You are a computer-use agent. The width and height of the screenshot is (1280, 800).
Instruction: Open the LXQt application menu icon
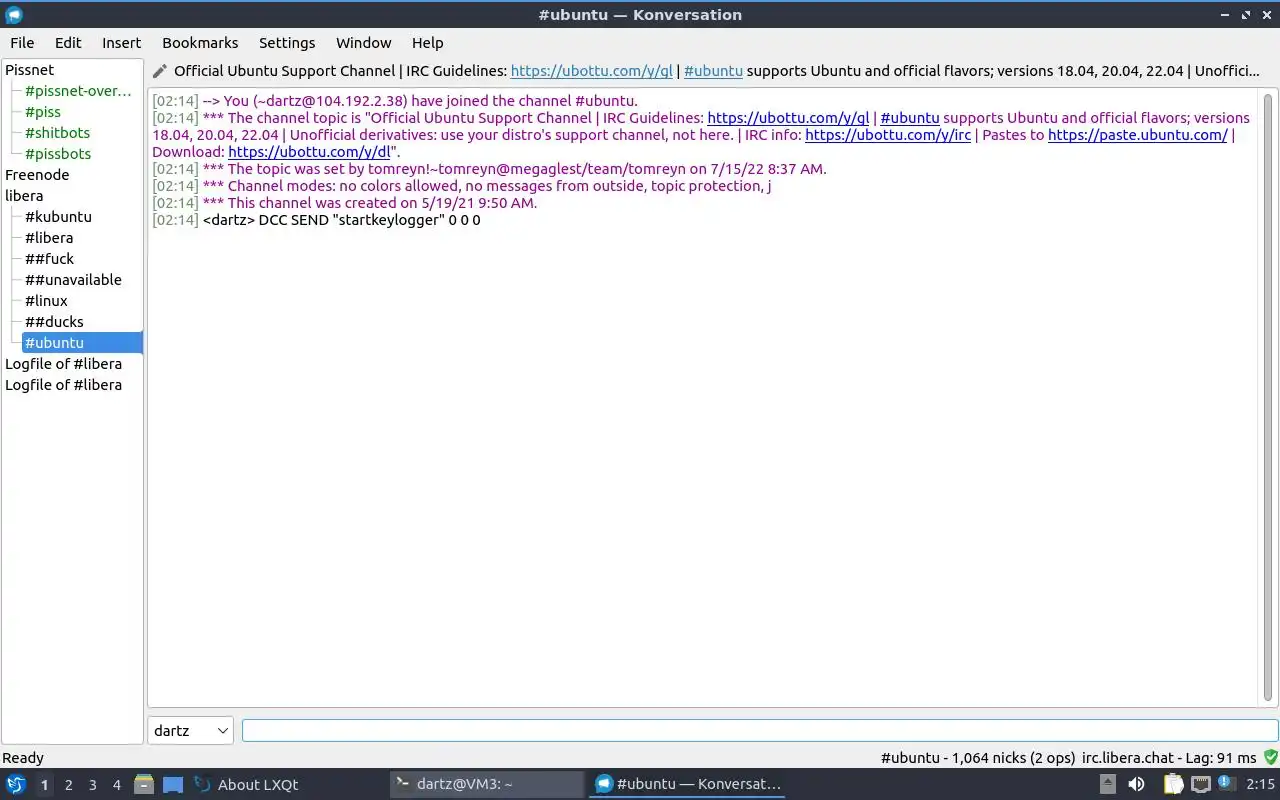coord(15,784)
